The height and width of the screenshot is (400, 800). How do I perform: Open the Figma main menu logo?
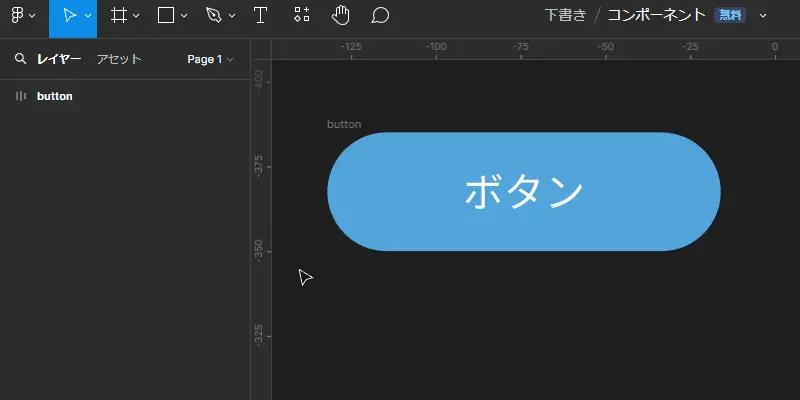click(17, 15)
